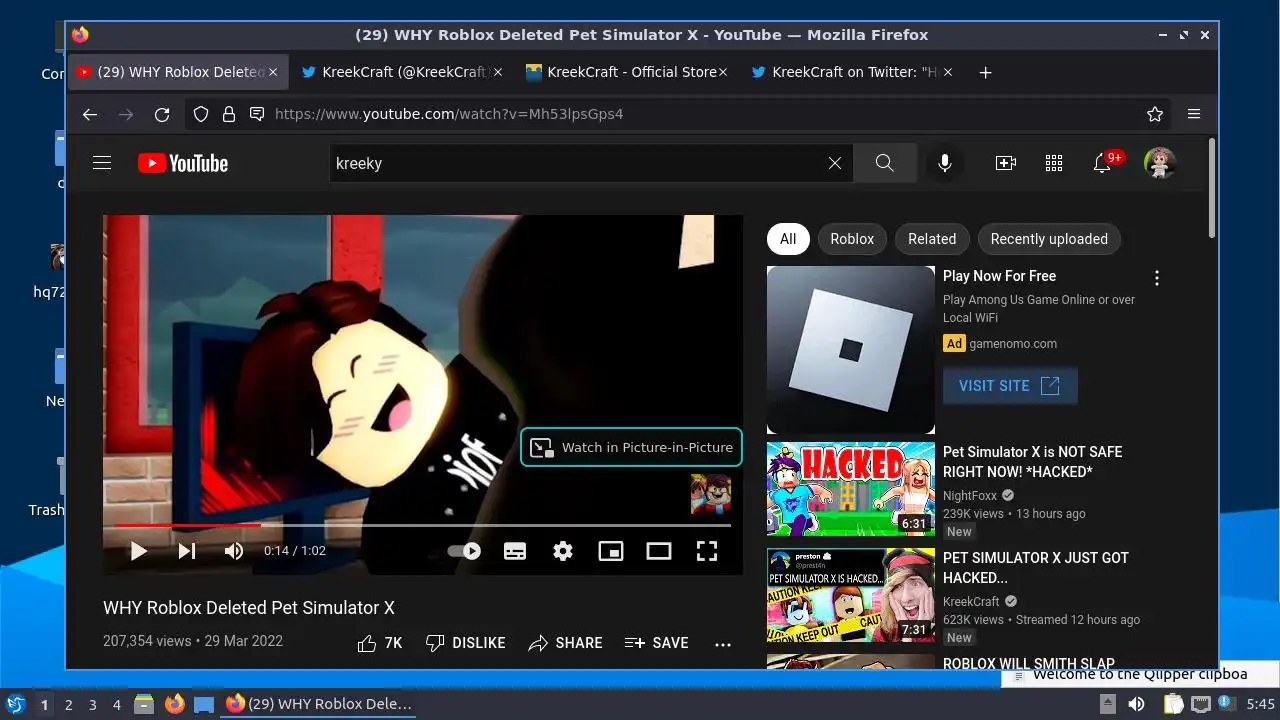
Task: Click the end-screen channel watermark thumbnail
Action: [711, 494]
